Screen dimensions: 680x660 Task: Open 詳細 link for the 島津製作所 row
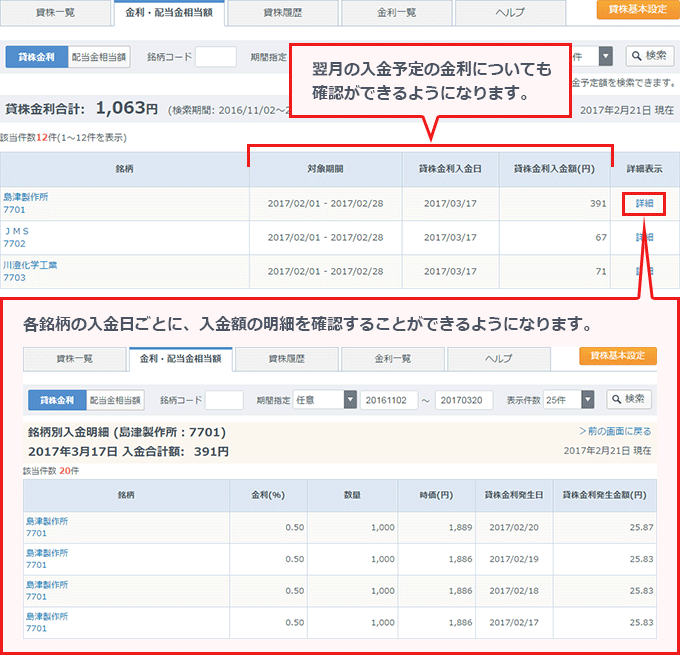tap(644, 203)
